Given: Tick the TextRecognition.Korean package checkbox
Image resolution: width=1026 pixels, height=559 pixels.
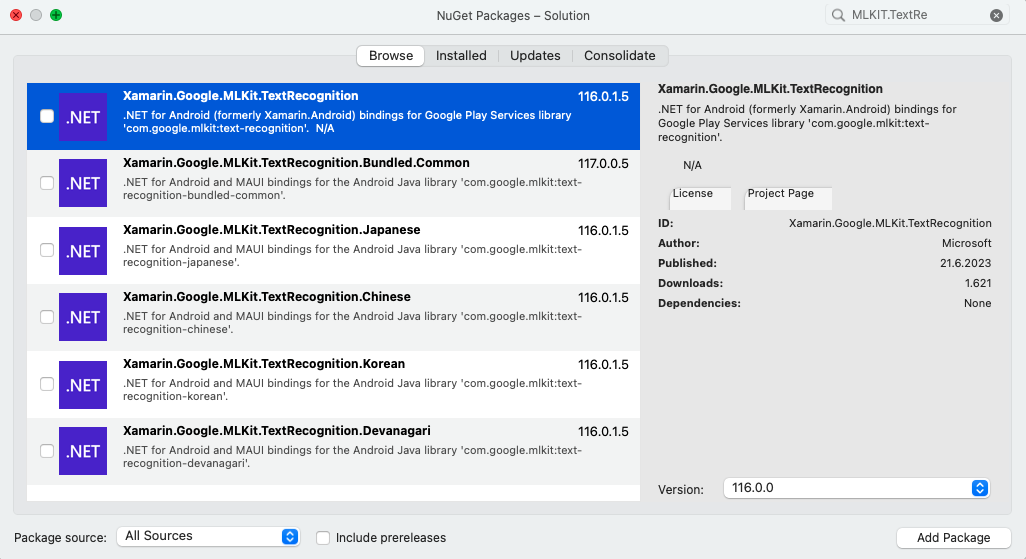Looking at the screenshot, I should (47, 384).
